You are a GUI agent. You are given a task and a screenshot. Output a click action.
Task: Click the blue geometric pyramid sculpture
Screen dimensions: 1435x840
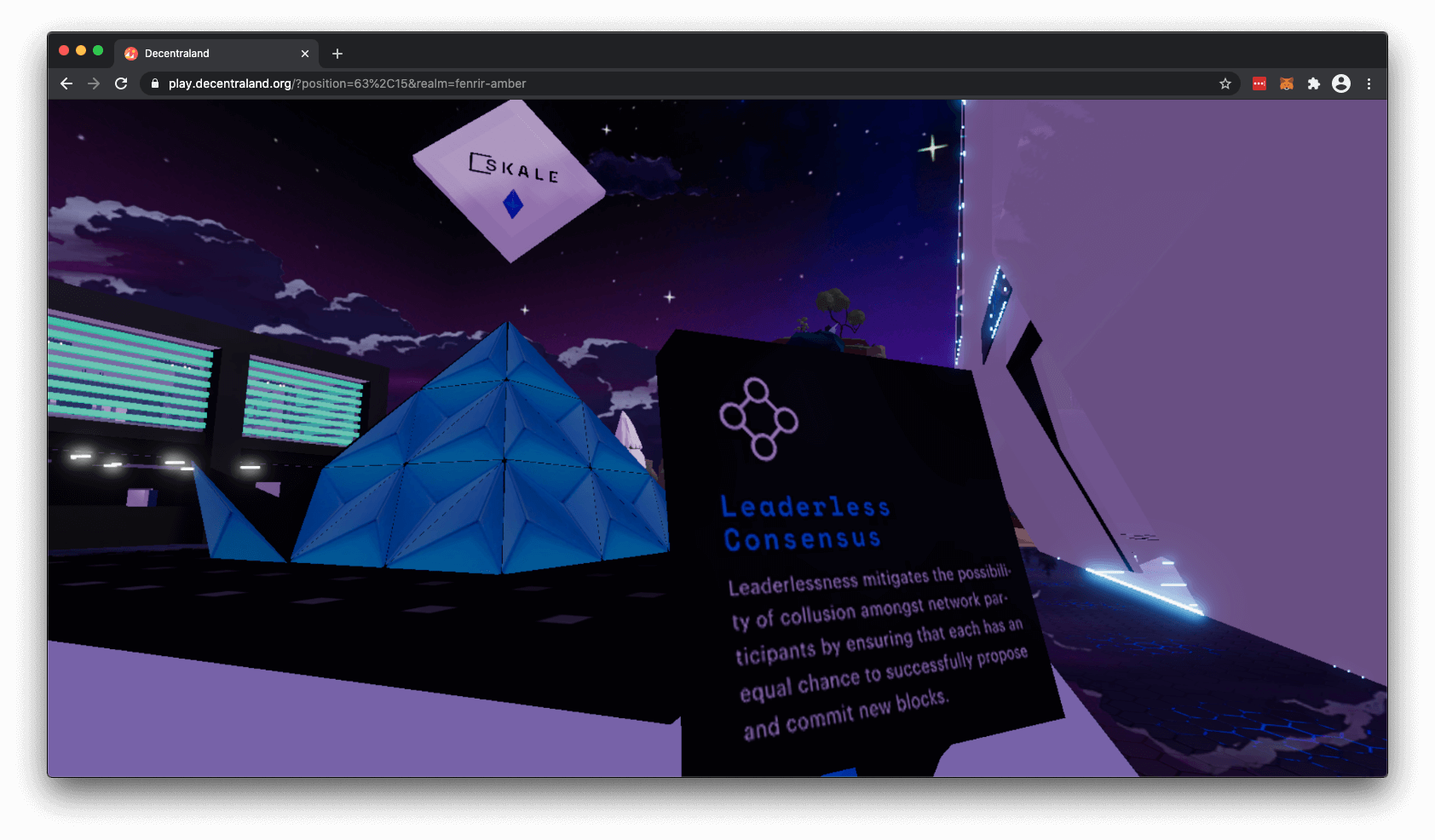coord(481,452)
